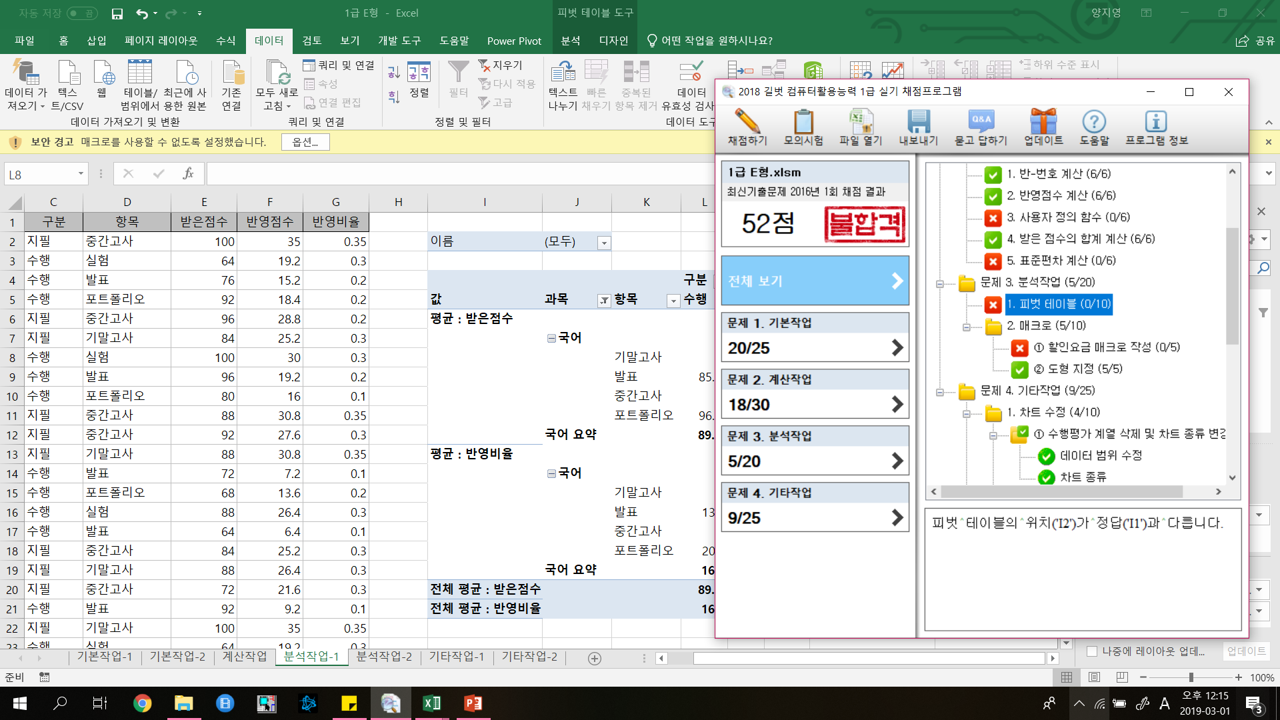The width and height of the screenshot is (1280, 720).
Task: Click the 옵션... security warning button
Action: [x=305, y=142]
